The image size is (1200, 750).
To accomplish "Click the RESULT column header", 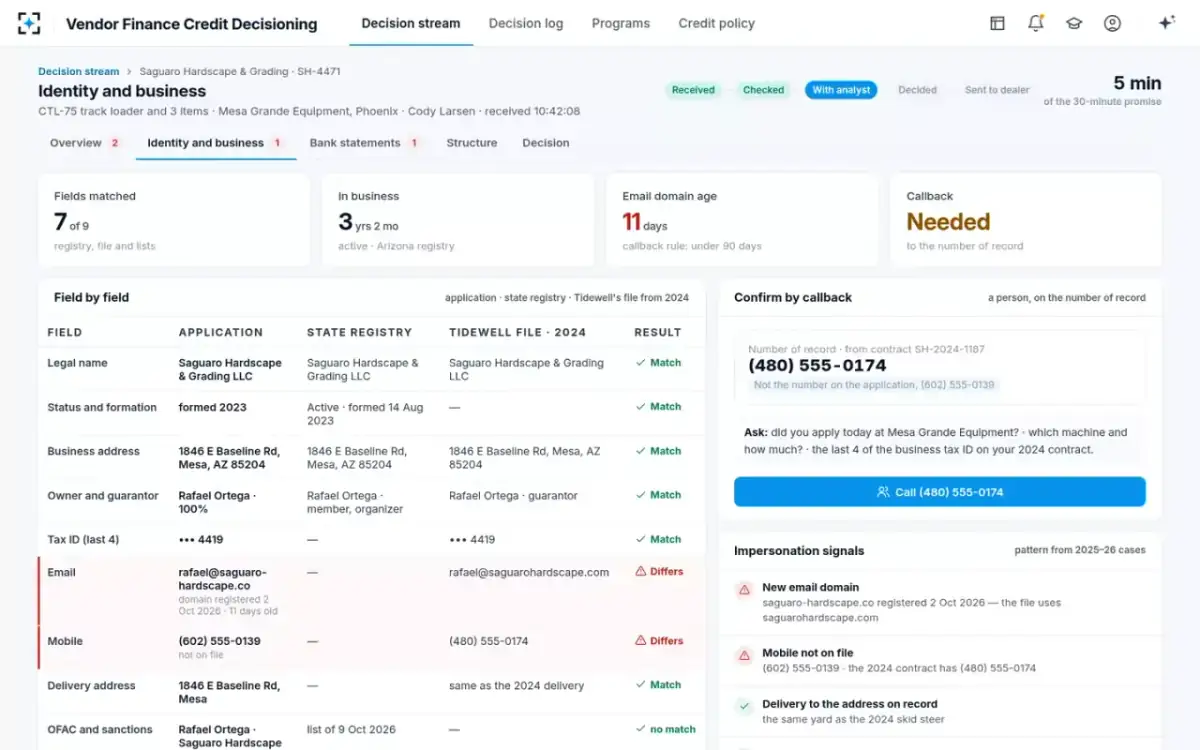I will [x=657, y=332].
